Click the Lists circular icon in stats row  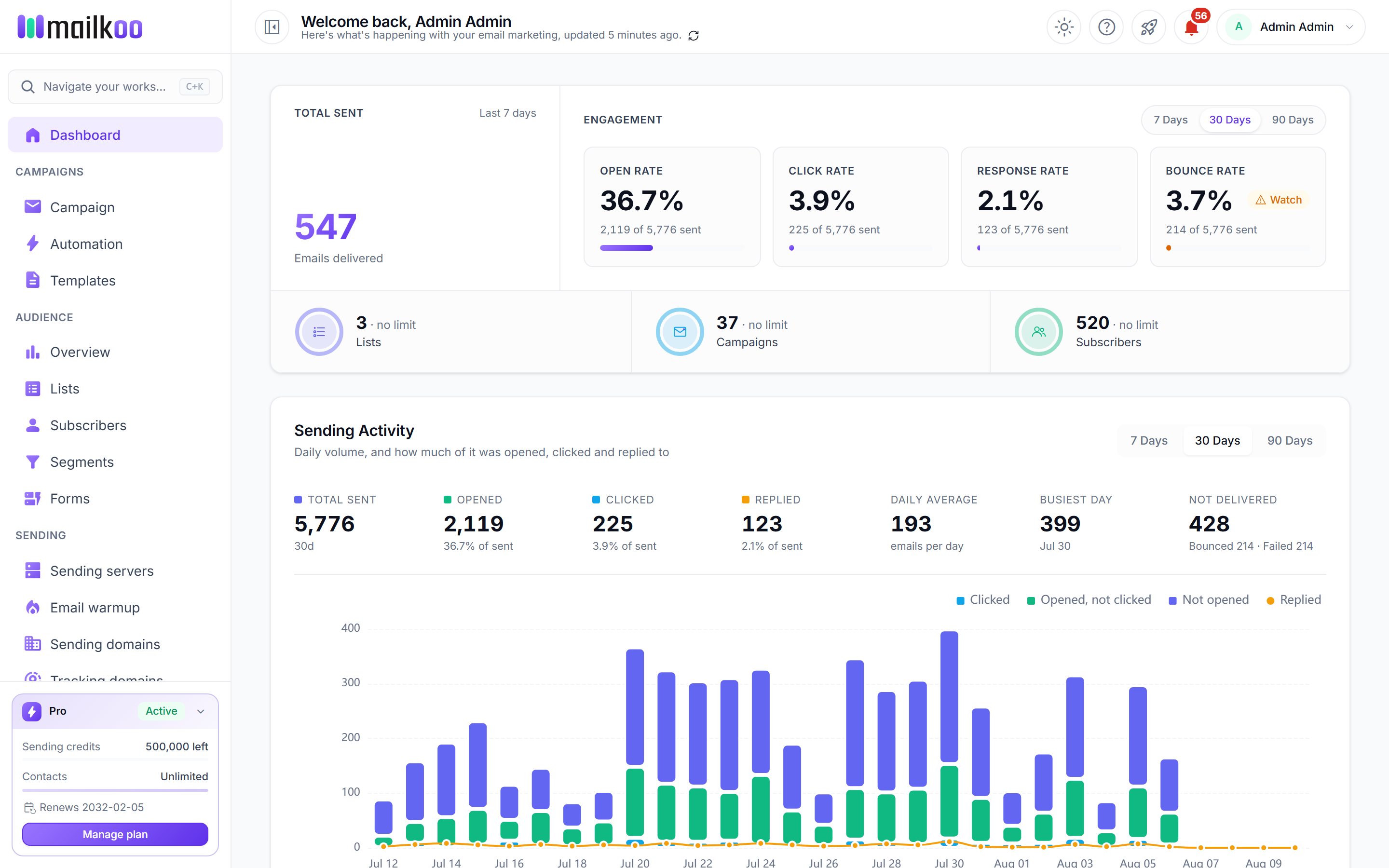click(319, 332)
